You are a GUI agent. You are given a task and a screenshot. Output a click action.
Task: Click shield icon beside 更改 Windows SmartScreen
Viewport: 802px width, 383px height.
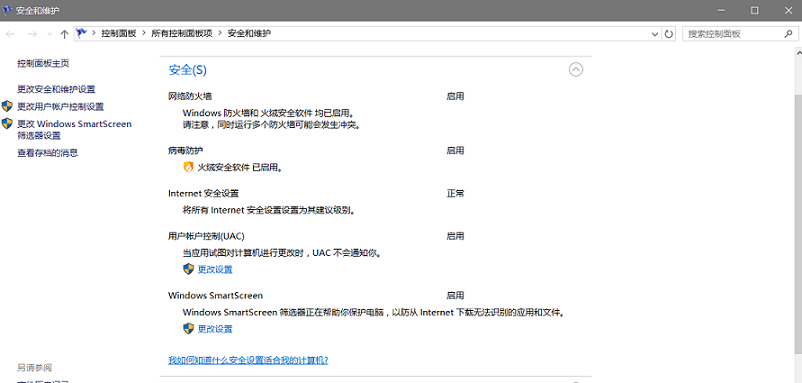(x=7, y=124)
